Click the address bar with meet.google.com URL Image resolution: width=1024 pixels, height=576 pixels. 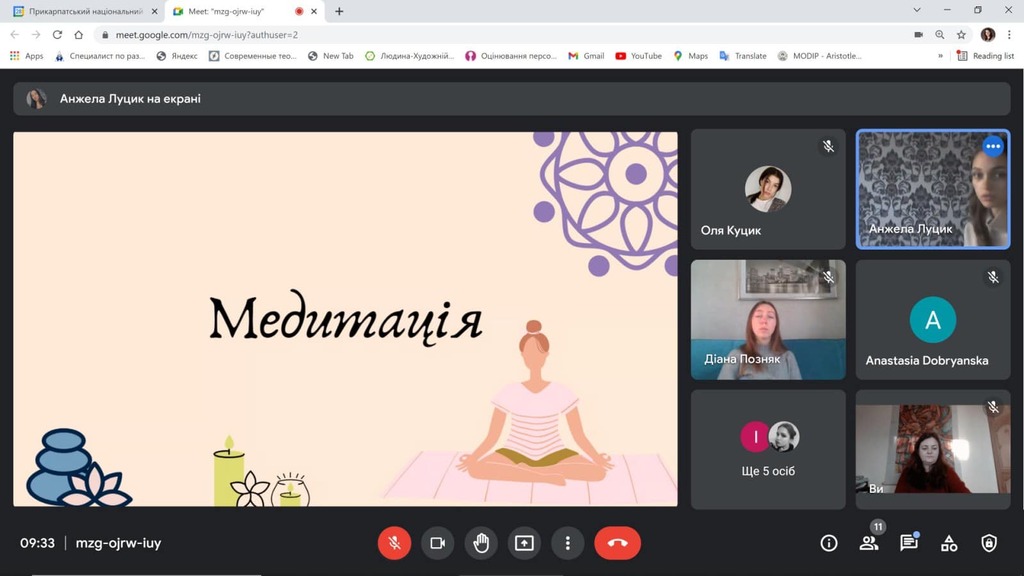click(400, 34)
